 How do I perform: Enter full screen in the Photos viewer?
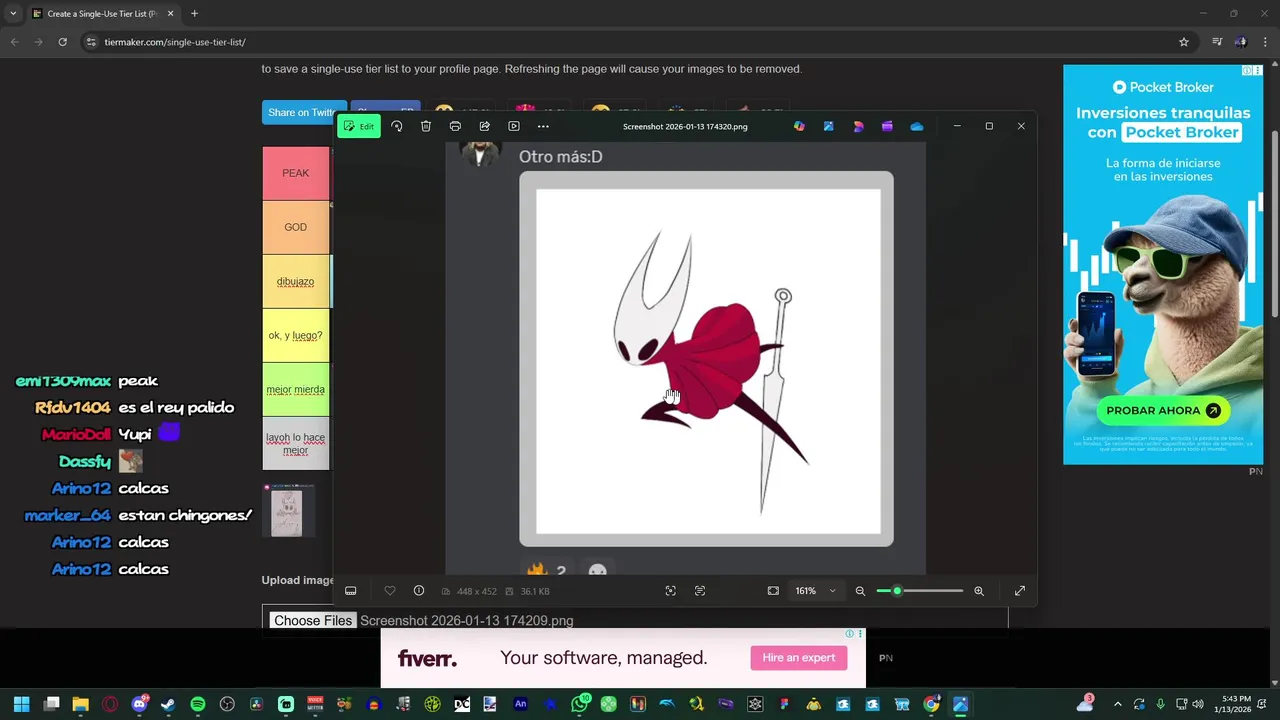click(x=1020, y=591)
